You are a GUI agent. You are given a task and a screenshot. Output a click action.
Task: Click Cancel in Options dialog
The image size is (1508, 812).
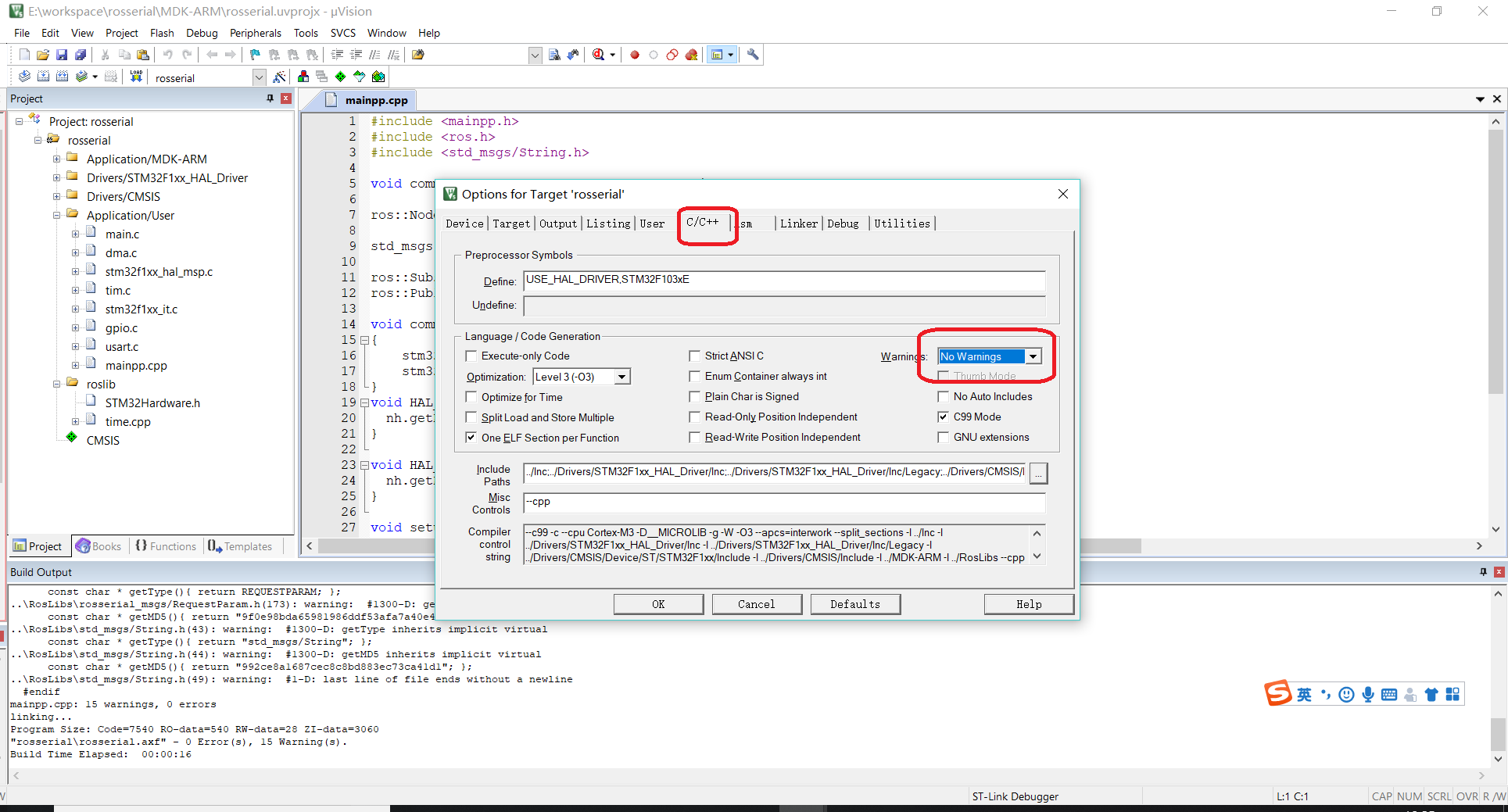coord(757,604)
